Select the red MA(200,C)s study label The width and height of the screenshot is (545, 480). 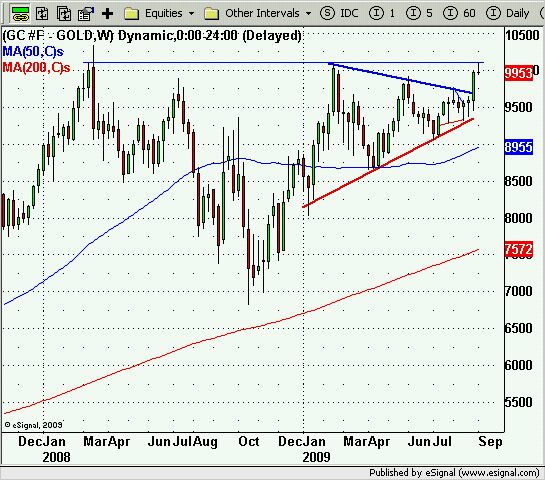tap(36, 67)
